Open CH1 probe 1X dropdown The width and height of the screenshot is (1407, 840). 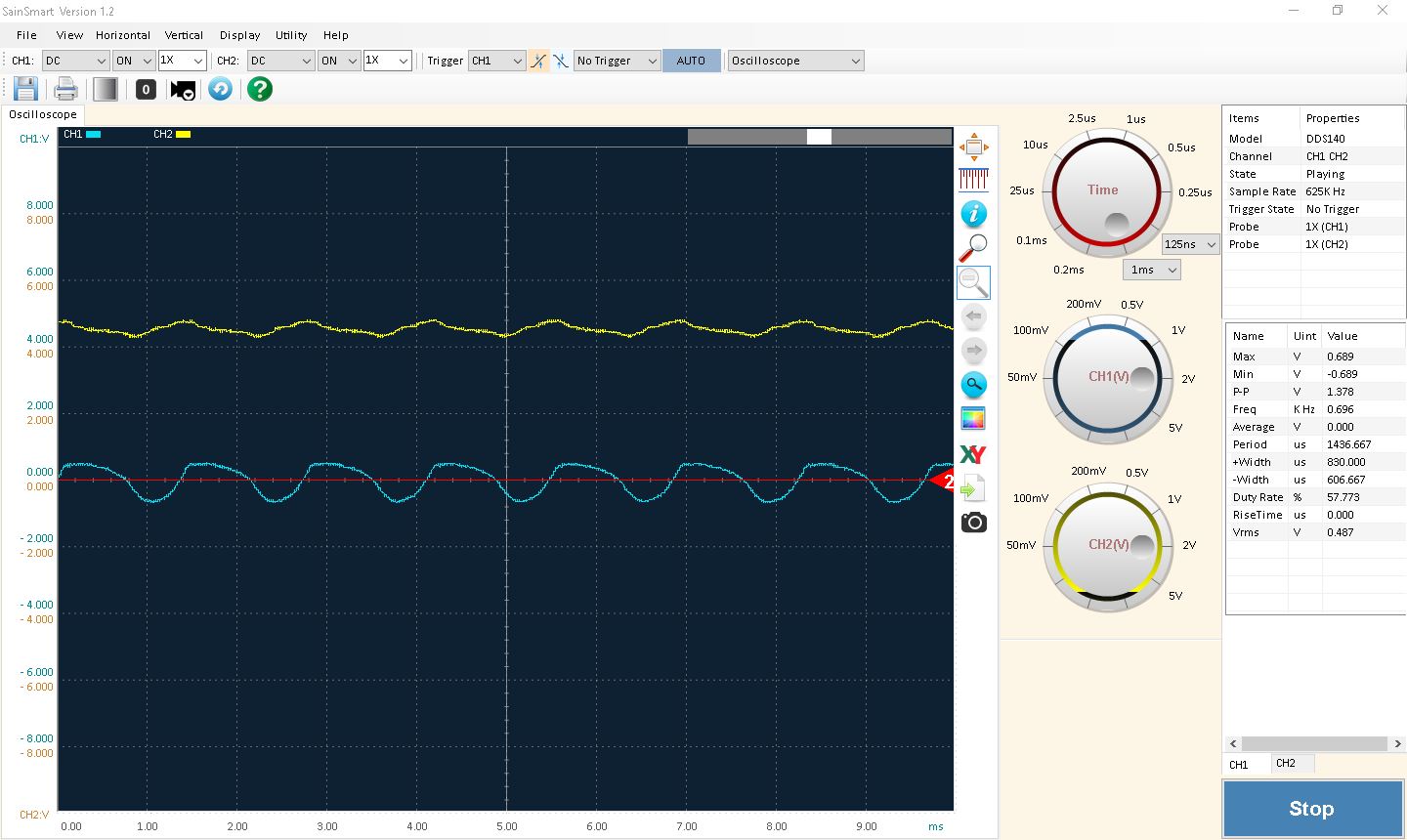pyautogui.click(x=182, y=61)
